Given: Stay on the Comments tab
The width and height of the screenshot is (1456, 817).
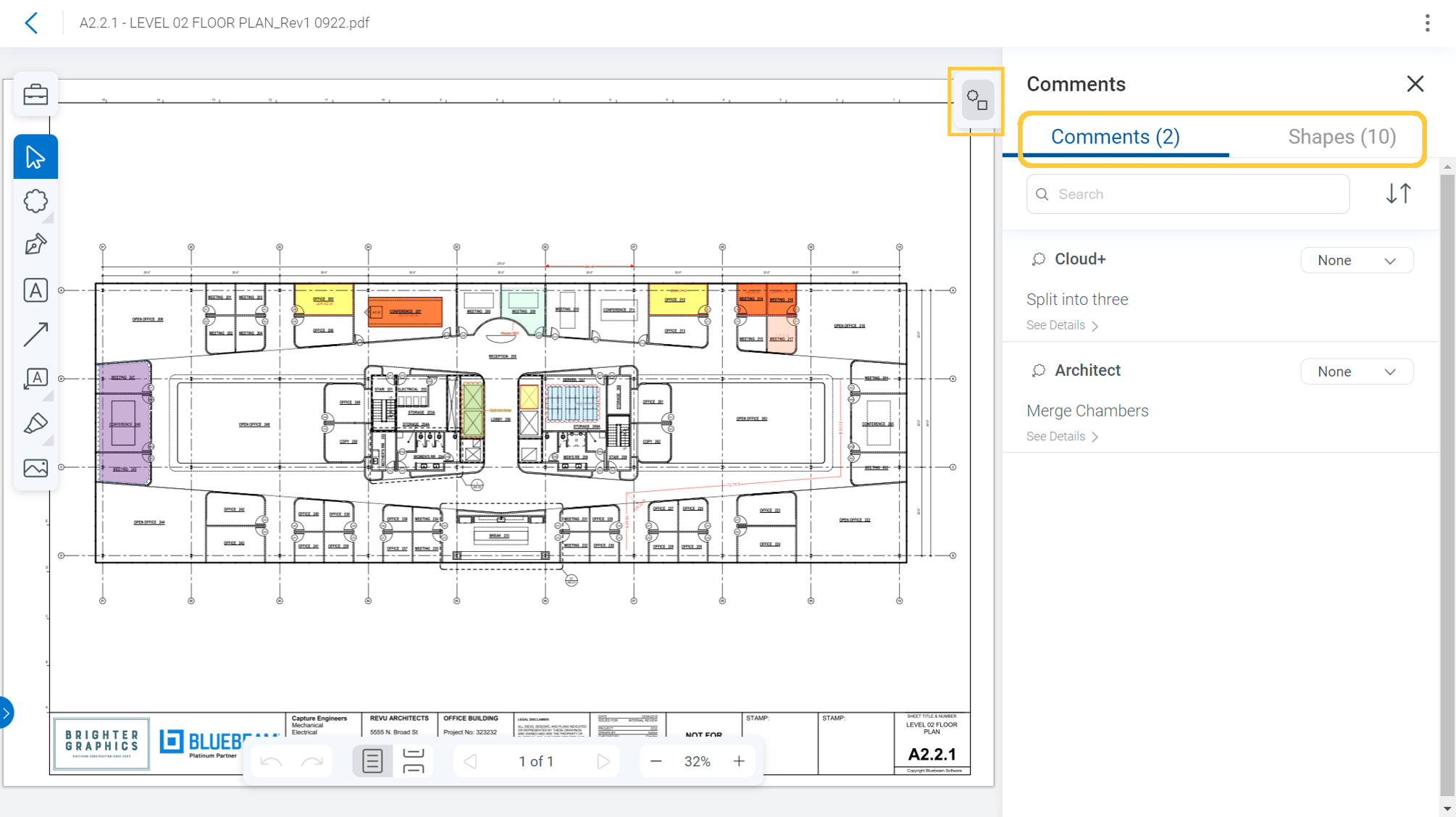Looking at the screenshot, I should click(1116, 136).
